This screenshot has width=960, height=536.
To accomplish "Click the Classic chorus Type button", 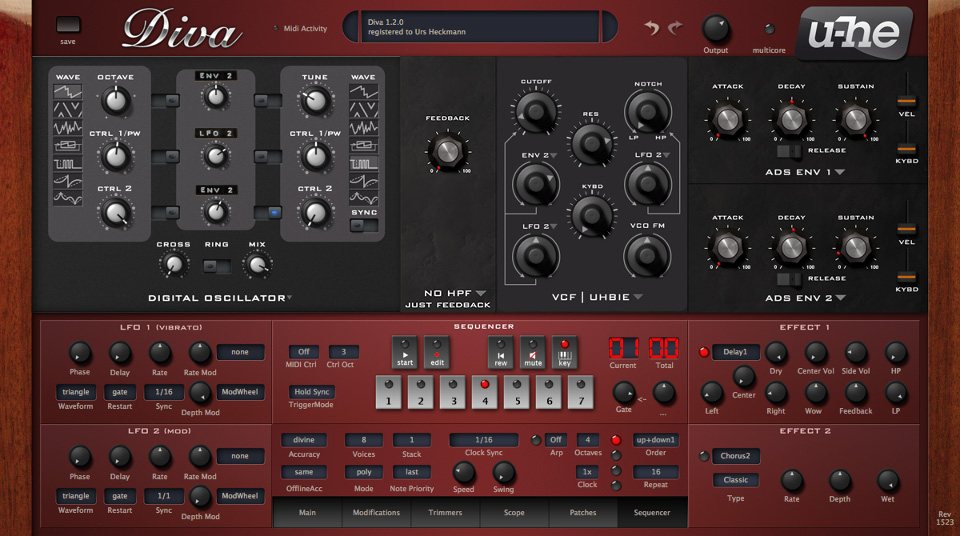I will tap(735, 480).
